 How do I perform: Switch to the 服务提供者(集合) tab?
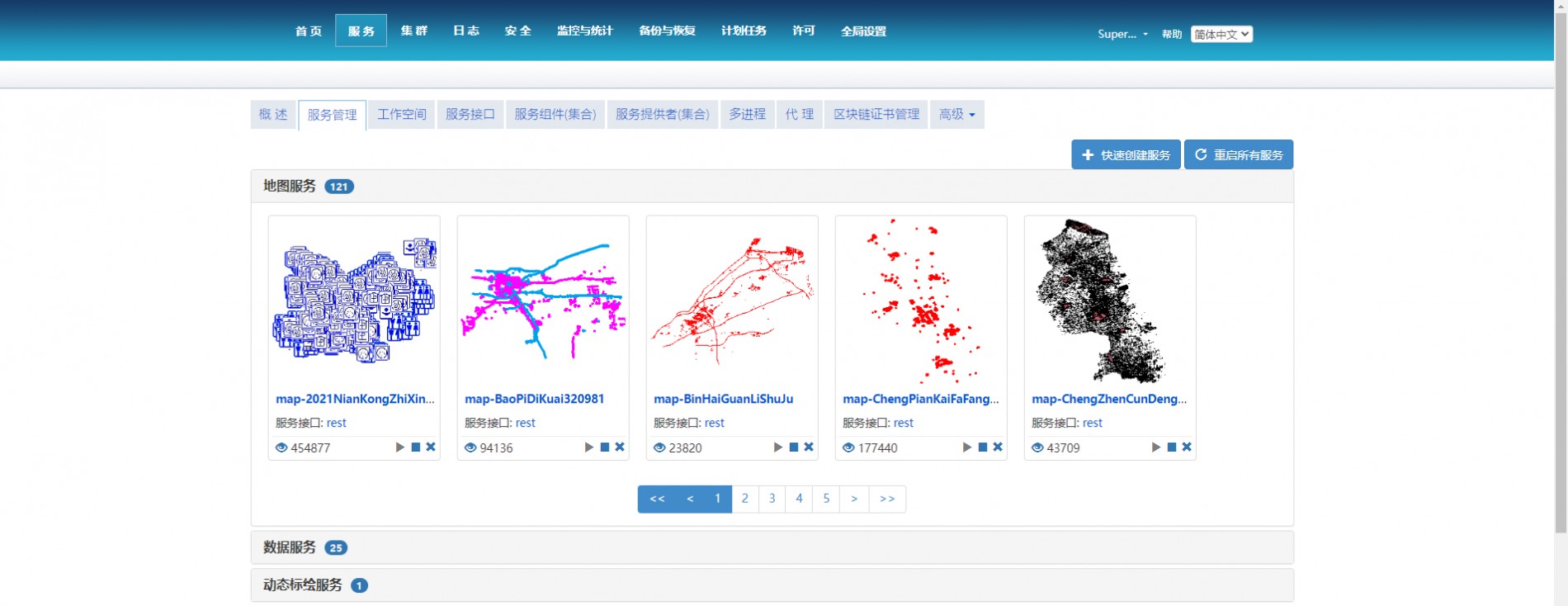tap(663, 115)
